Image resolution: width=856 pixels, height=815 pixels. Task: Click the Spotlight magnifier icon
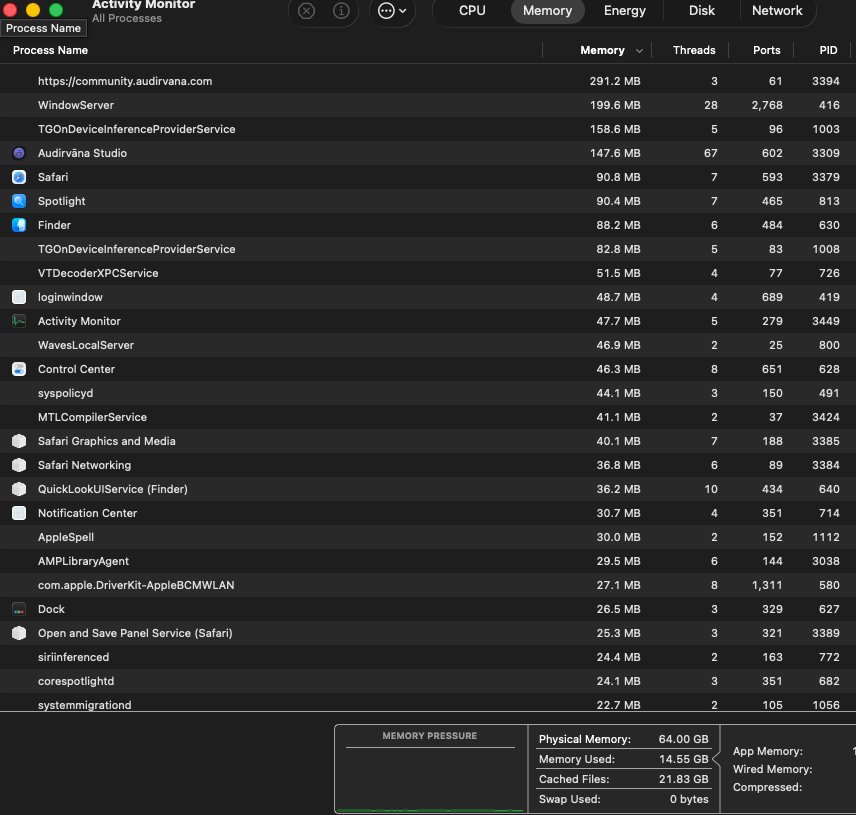[19, 201]
